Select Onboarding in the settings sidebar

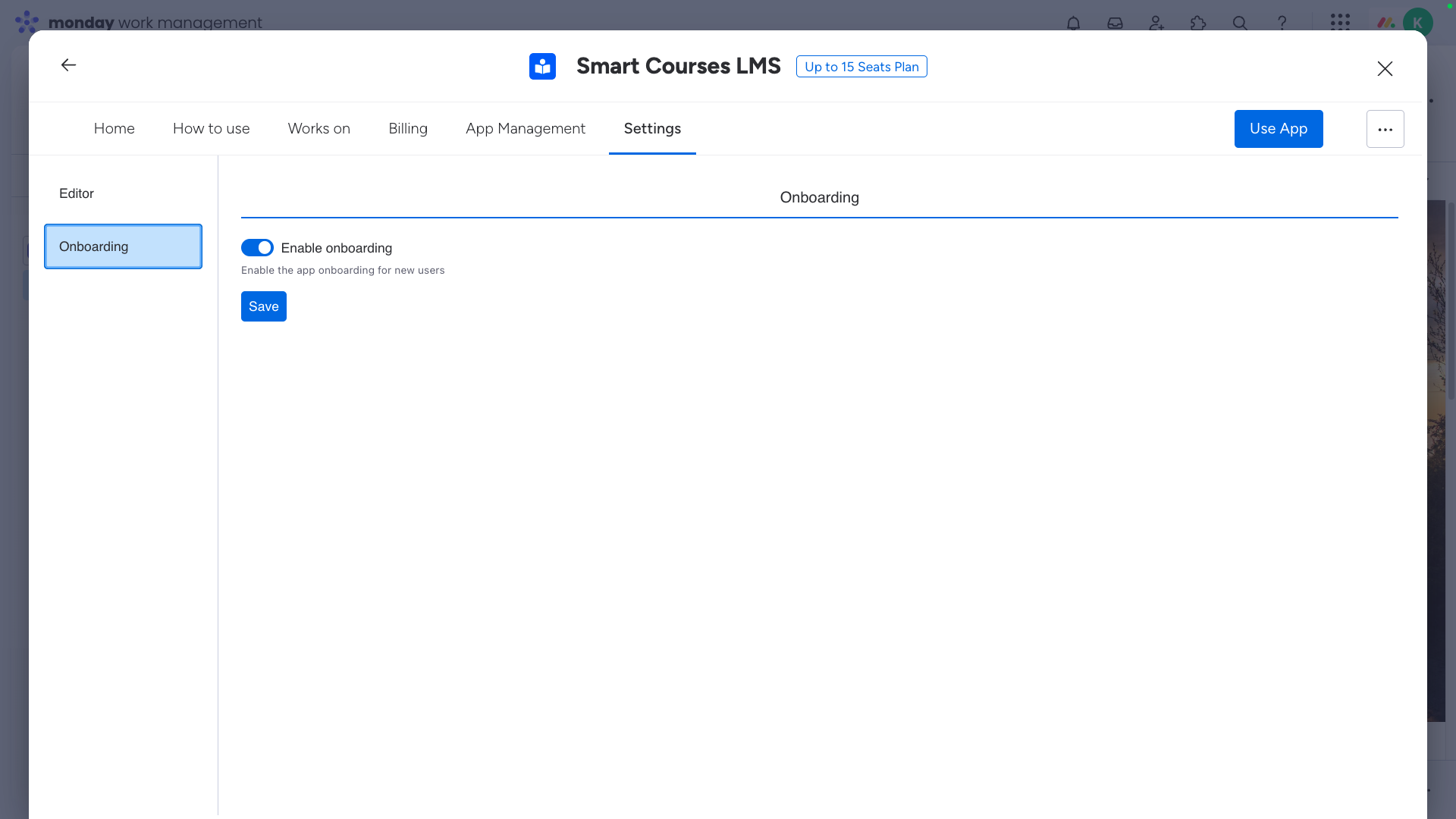tap(123, 246)
